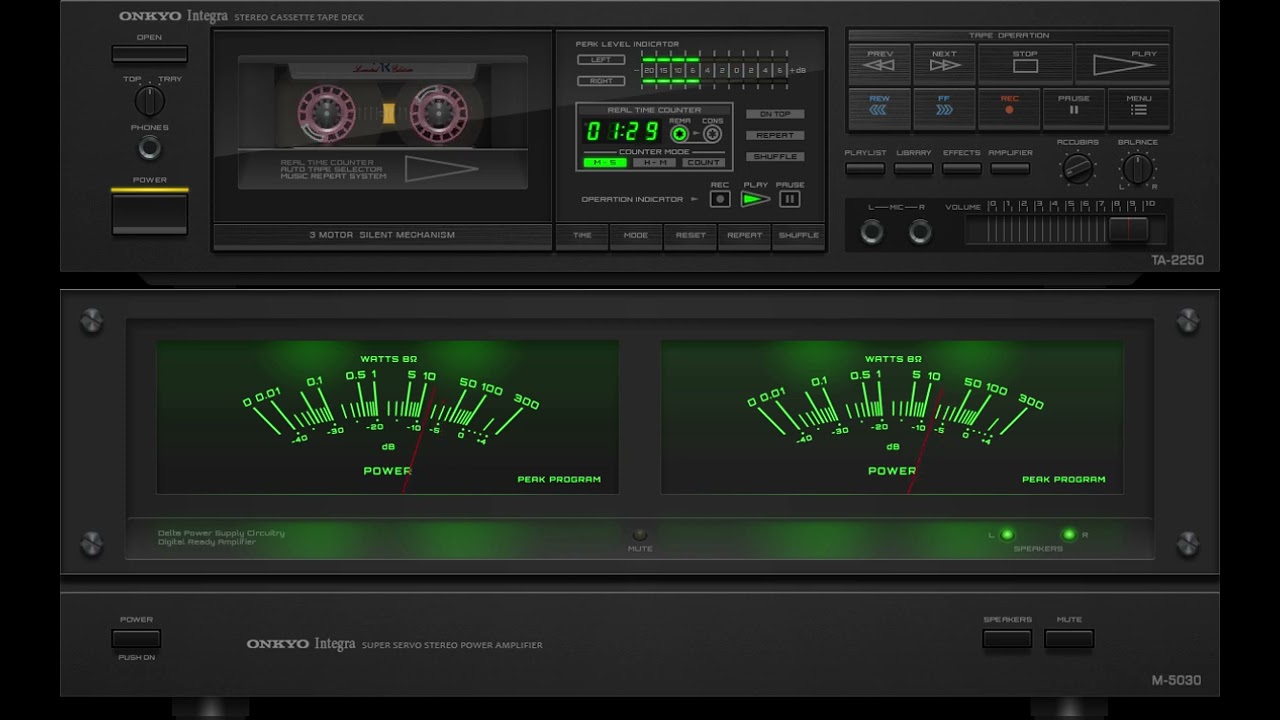Stop tape playback with STOP
Viewport: 1280px width, 720px height.
[1025, 64]
